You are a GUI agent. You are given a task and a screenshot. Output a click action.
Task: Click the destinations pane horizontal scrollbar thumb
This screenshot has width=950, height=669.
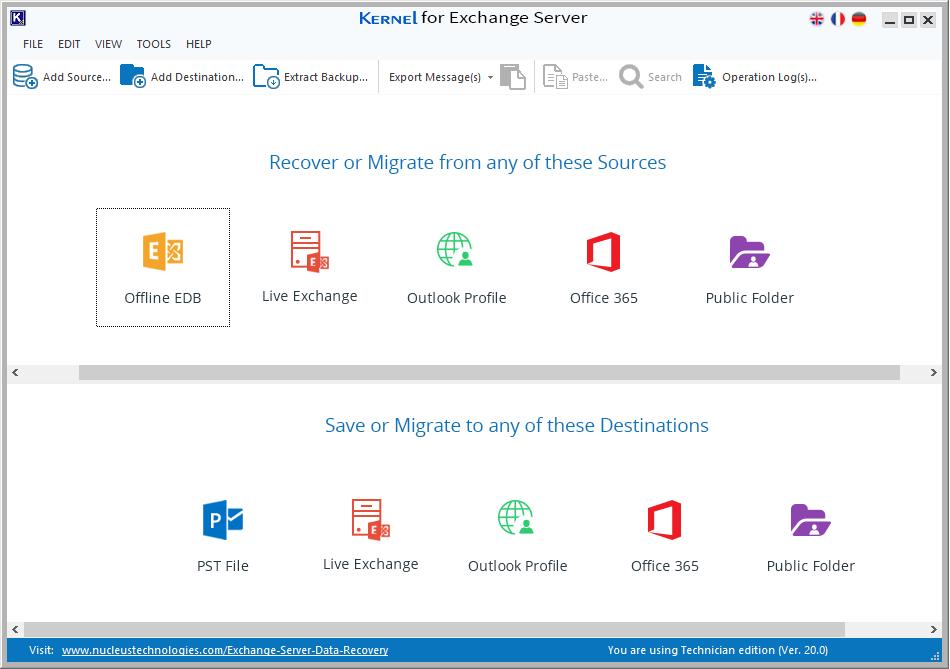click(x=434, y=630)
